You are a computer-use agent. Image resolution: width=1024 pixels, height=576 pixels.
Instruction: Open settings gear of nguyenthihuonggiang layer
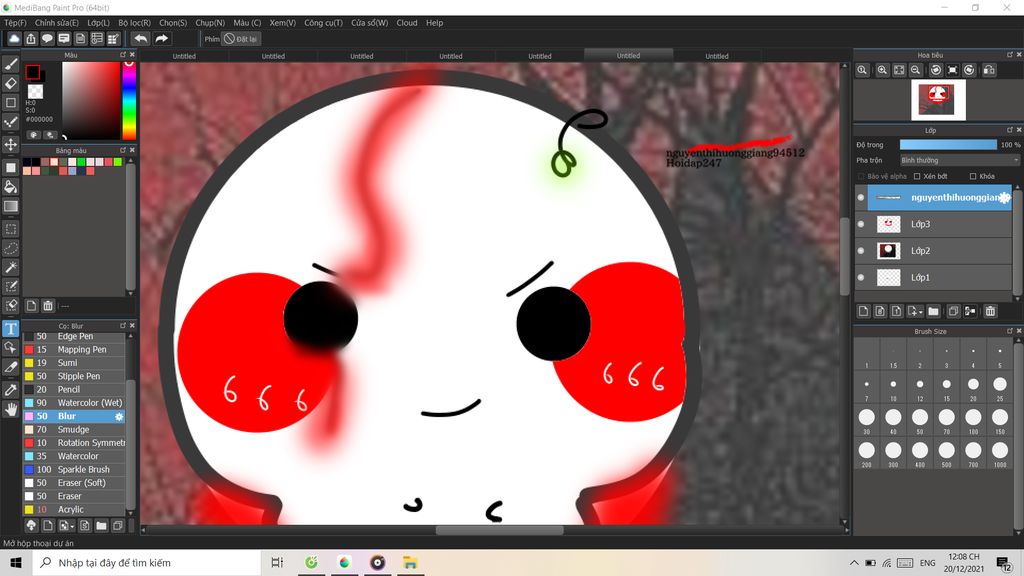point(1004,197)
